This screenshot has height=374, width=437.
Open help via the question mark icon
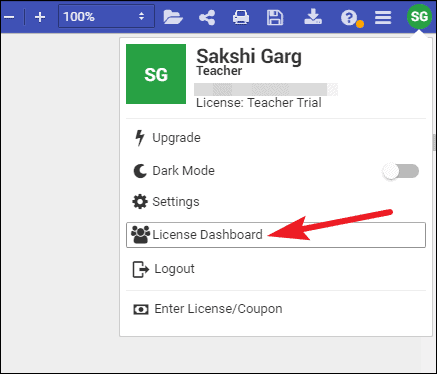pyautogui.click(x=349, y=17)
